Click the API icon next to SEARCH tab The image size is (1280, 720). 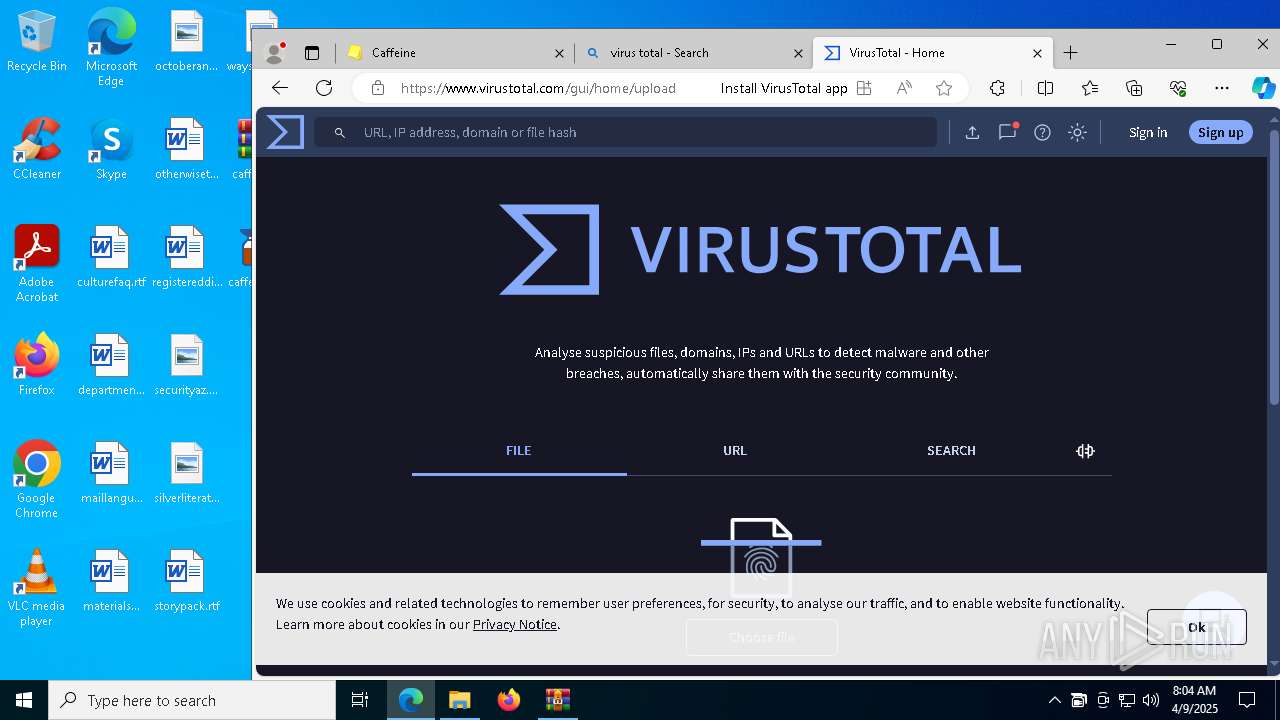tap(1085, 451)
